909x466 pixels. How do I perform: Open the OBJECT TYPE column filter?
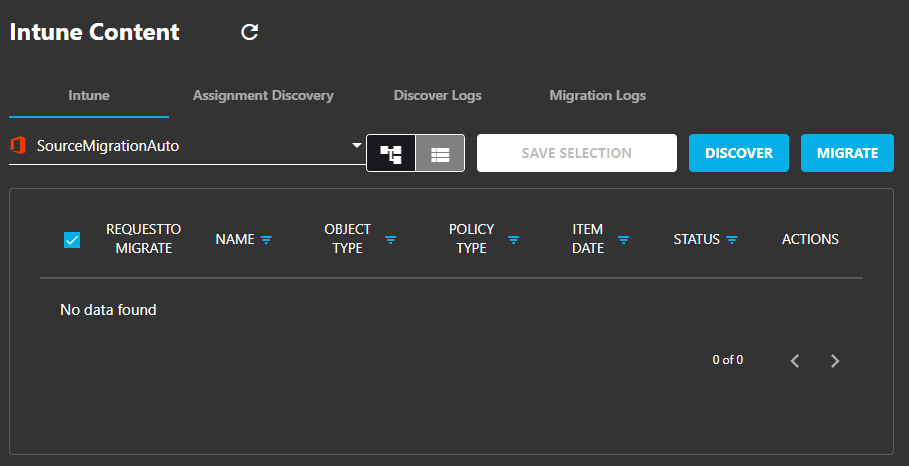point(391,239)
